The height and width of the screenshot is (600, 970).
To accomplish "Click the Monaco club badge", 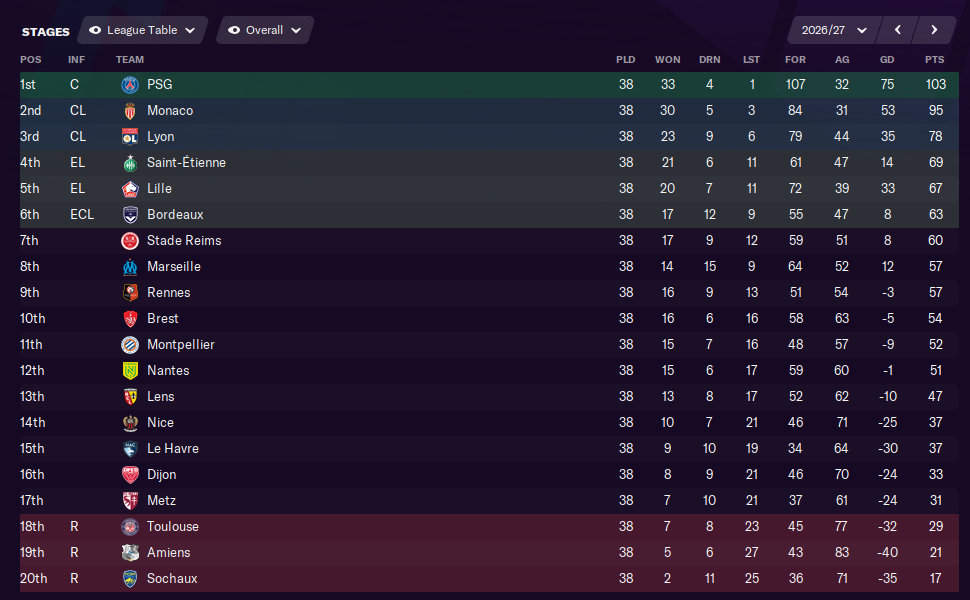I will point(130,111).
